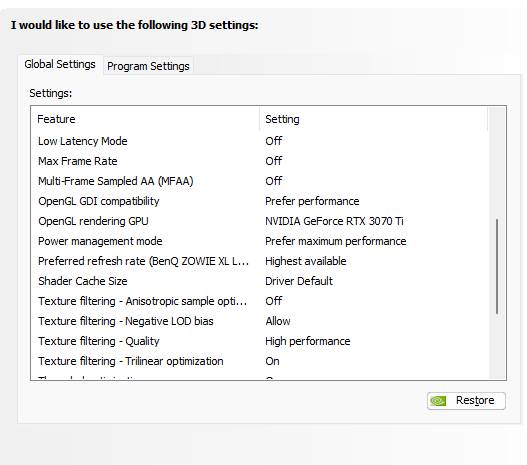The image size is (527, 465).
Task: Change Power management mode value
Action: point(335,241)
